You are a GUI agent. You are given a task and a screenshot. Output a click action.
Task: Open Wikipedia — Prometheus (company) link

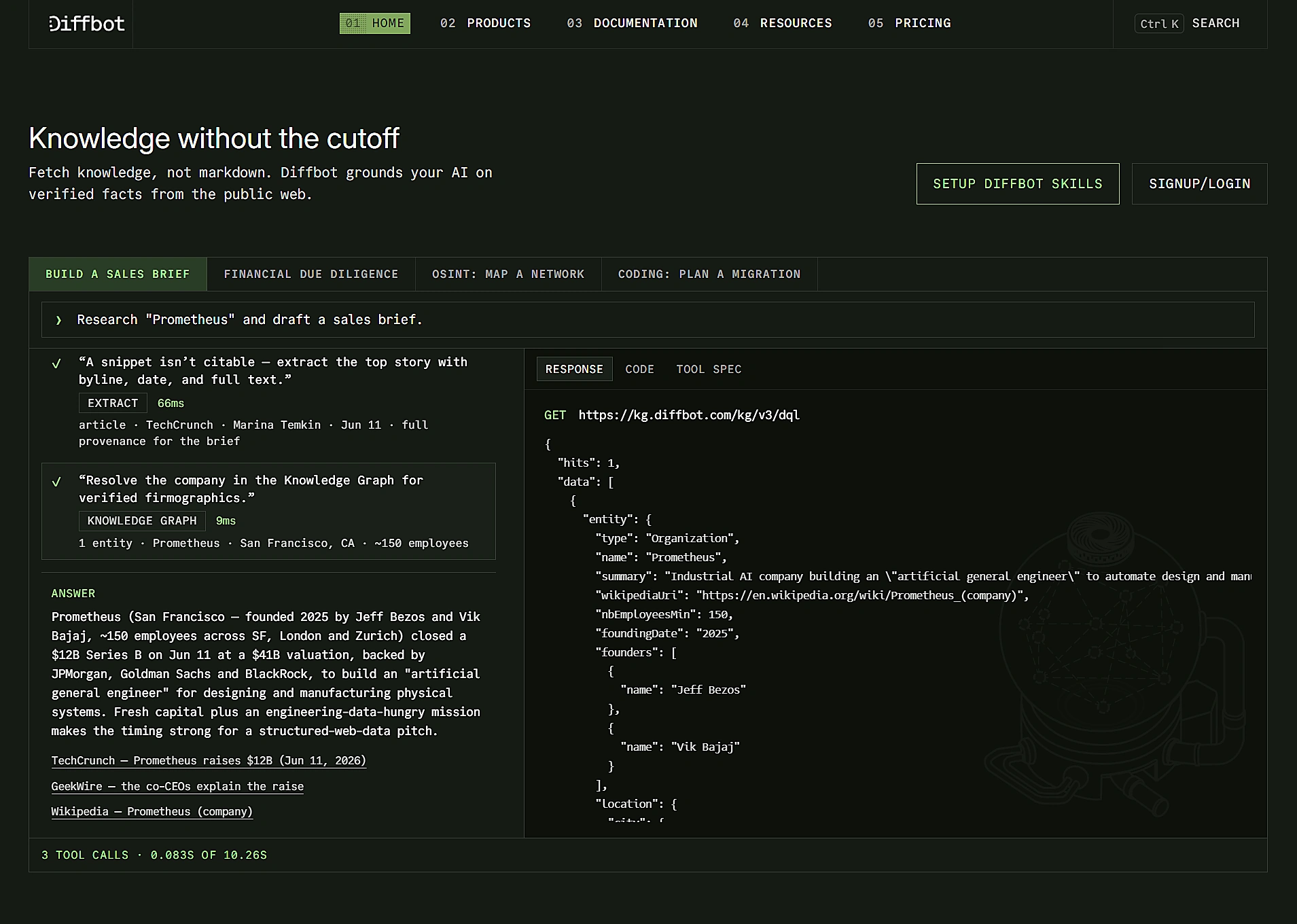click(152, 812)
